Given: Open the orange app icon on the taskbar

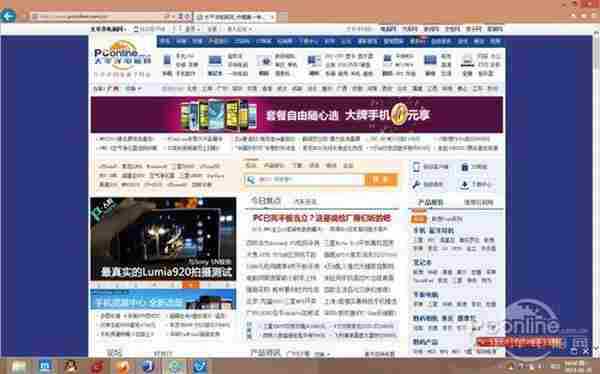Looking at the screenshot, I should coord(122,367).
